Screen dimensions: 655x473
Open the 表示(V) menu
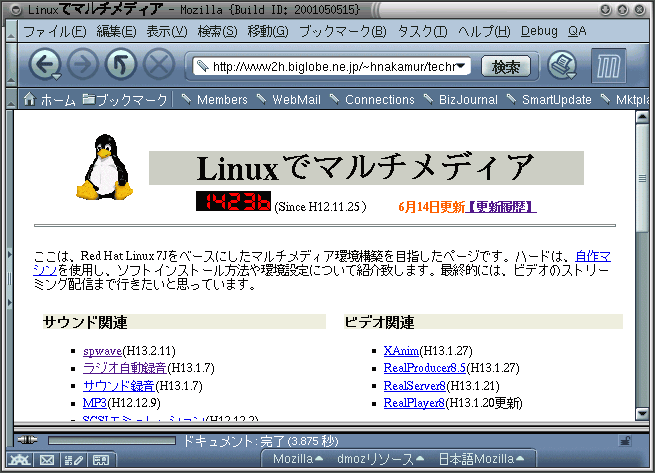point(167,31)
